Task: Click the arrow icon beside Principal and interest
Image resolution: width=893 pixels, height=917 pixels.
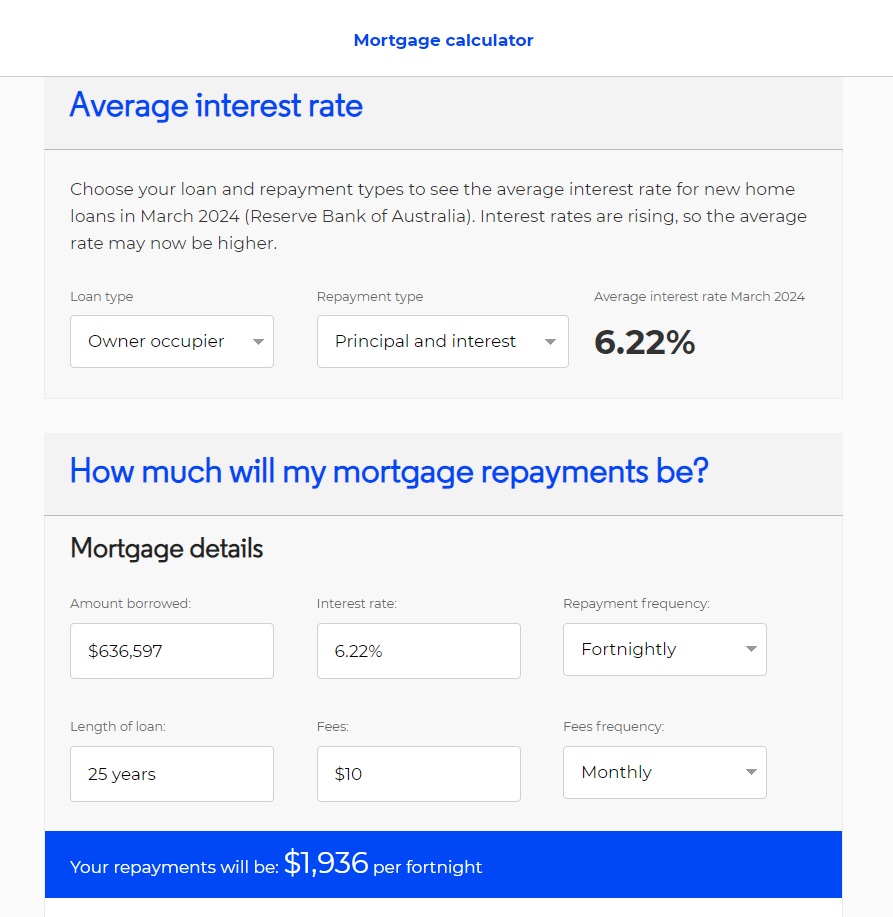Action: tap(550, 342)
